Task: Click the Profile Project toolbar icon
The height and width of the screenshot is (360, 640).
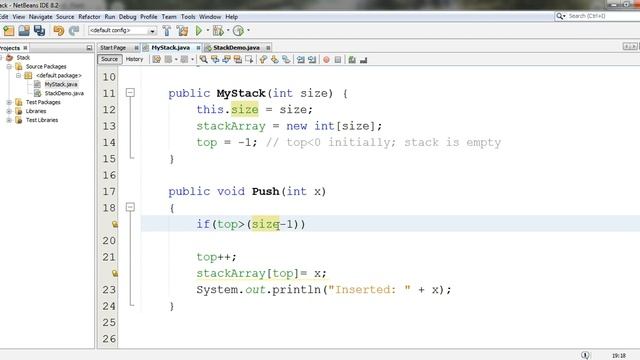Action: point(238,31)
